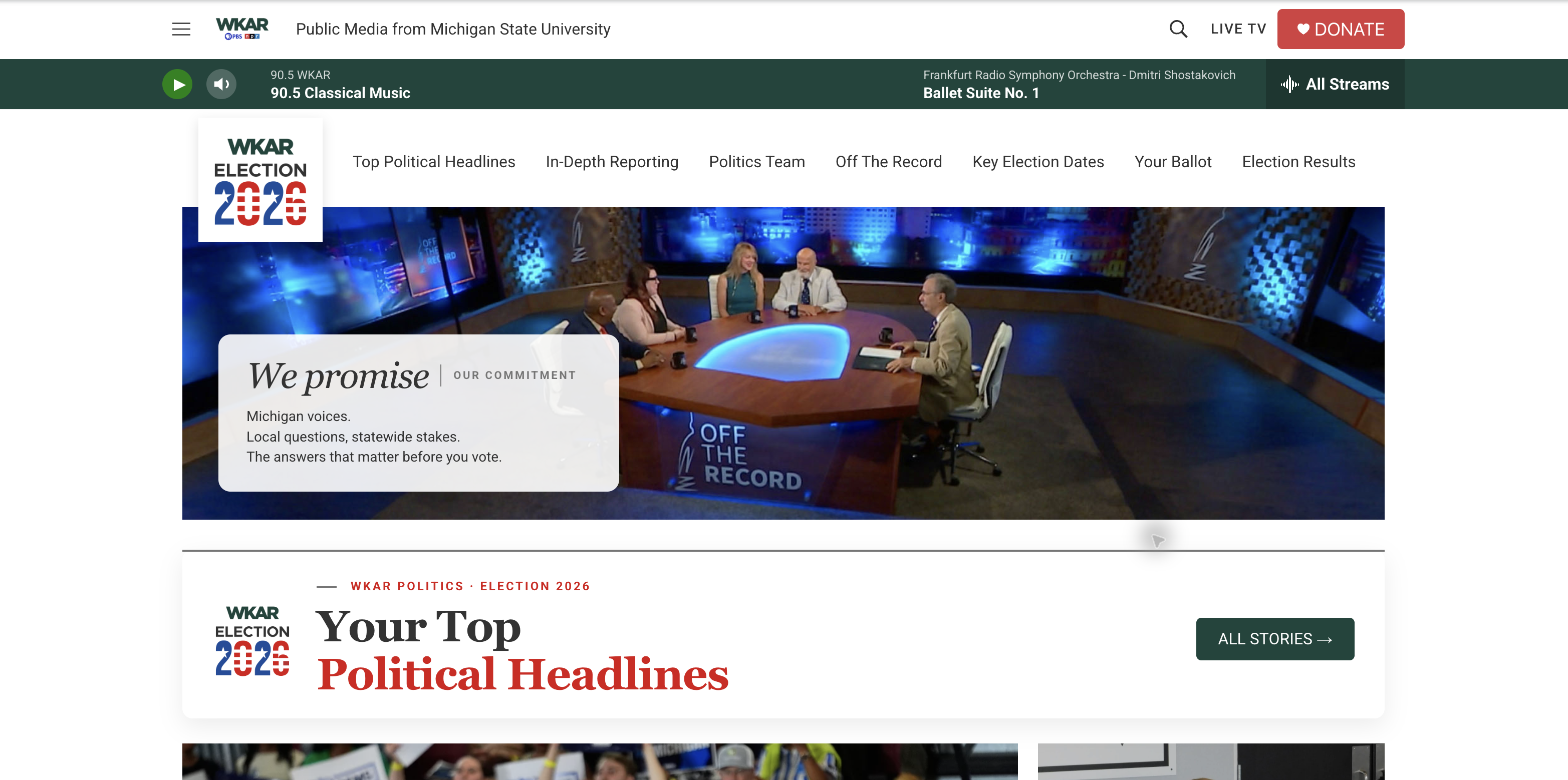Click the WKAR POLITICS · ELECTION 2026 label

(470, 586)
